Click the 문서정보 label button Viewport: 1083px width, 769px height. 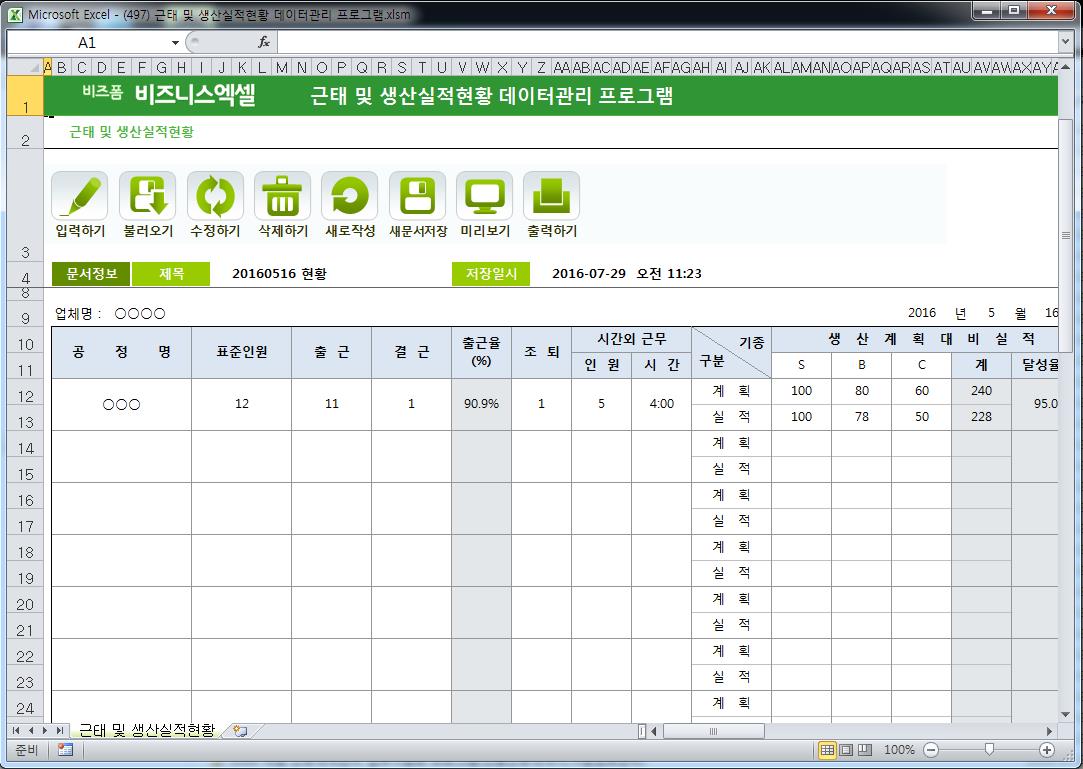(91, 274)
